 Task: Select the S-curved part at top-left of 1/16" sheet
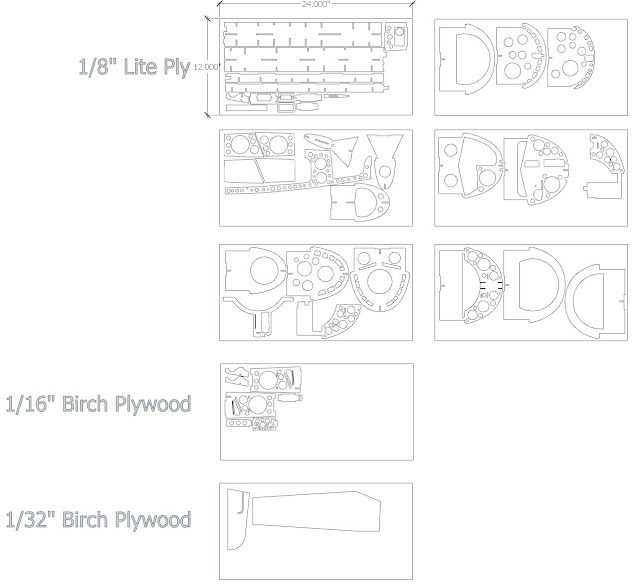coord(237,375)
